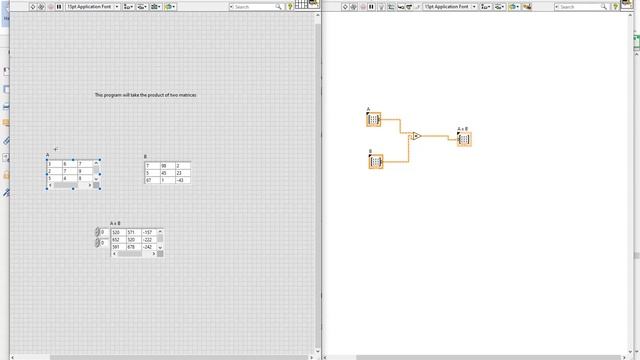
Task: Click A x B horizontal scroll right arrow
Action: 154,254
